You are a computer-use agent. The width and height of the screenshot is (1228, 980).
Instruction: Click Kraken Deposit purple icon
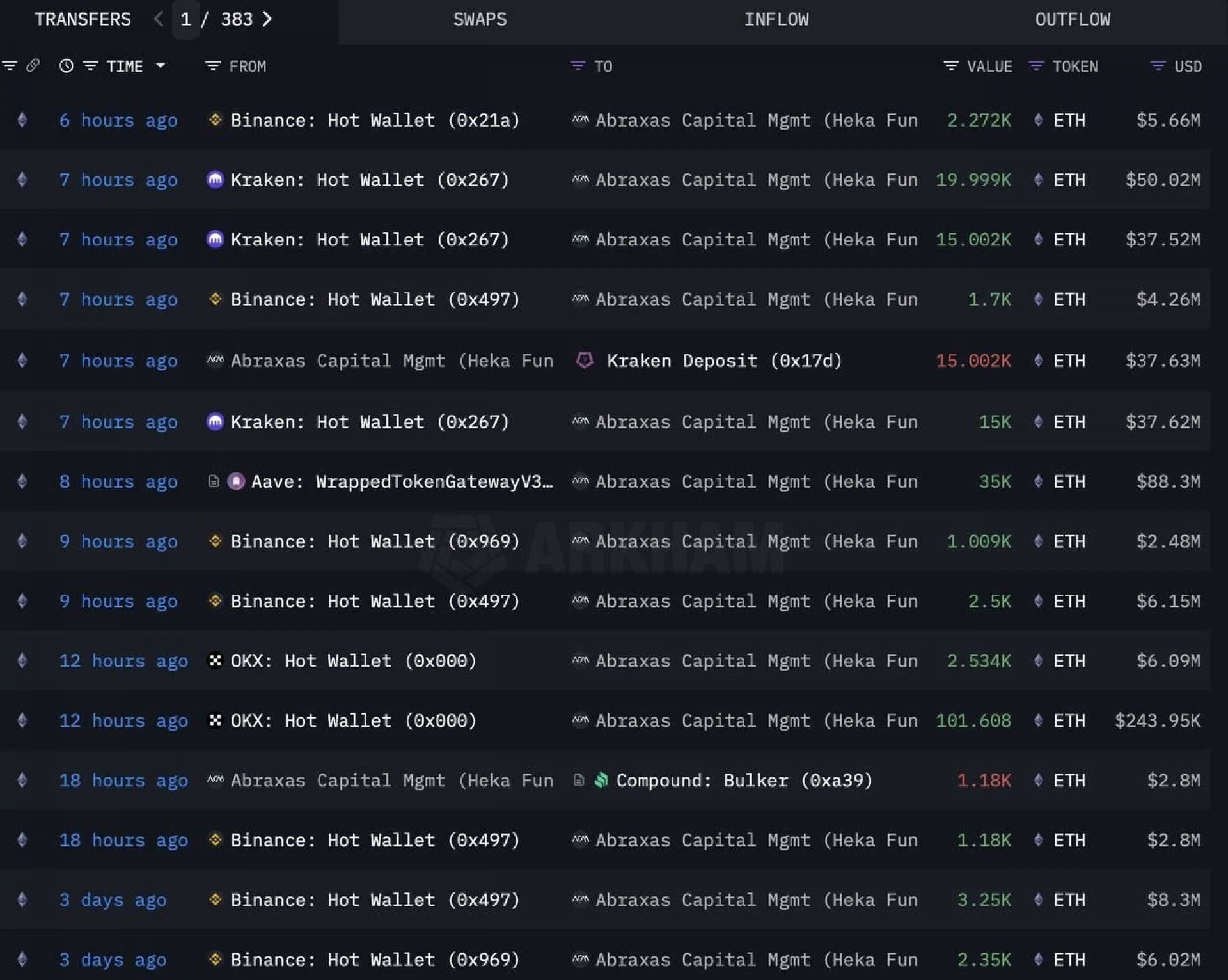(x=585, y=361)
